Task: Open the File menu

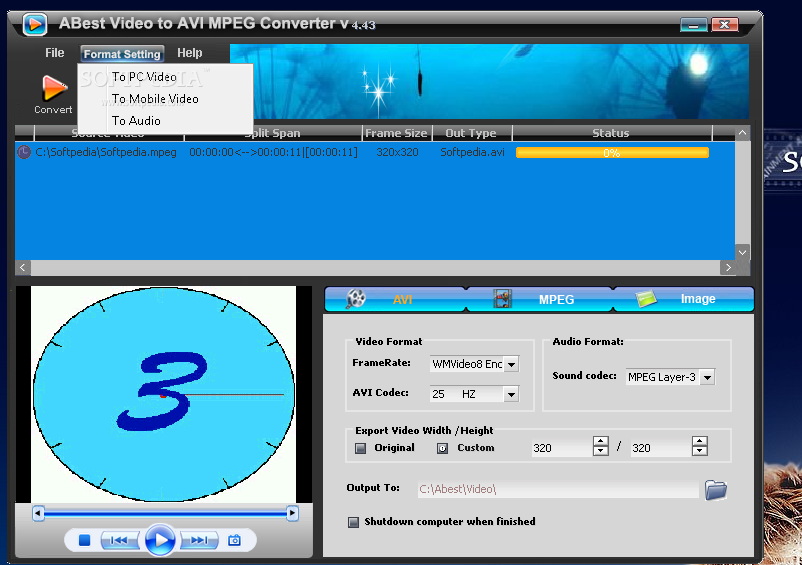Action: [55, 53]
